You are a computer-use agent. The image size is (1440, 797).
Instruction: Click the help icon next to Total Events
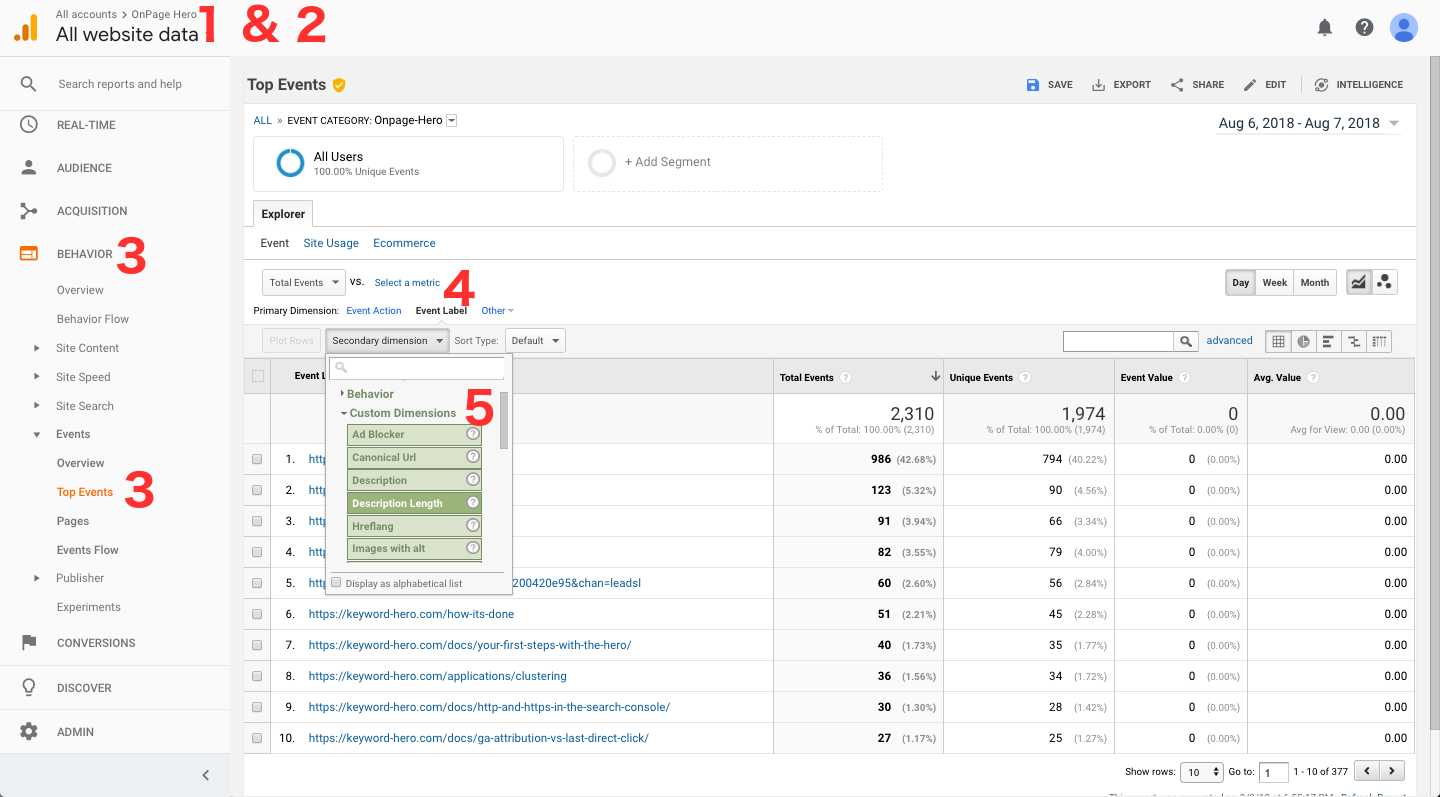coord(846,378)
